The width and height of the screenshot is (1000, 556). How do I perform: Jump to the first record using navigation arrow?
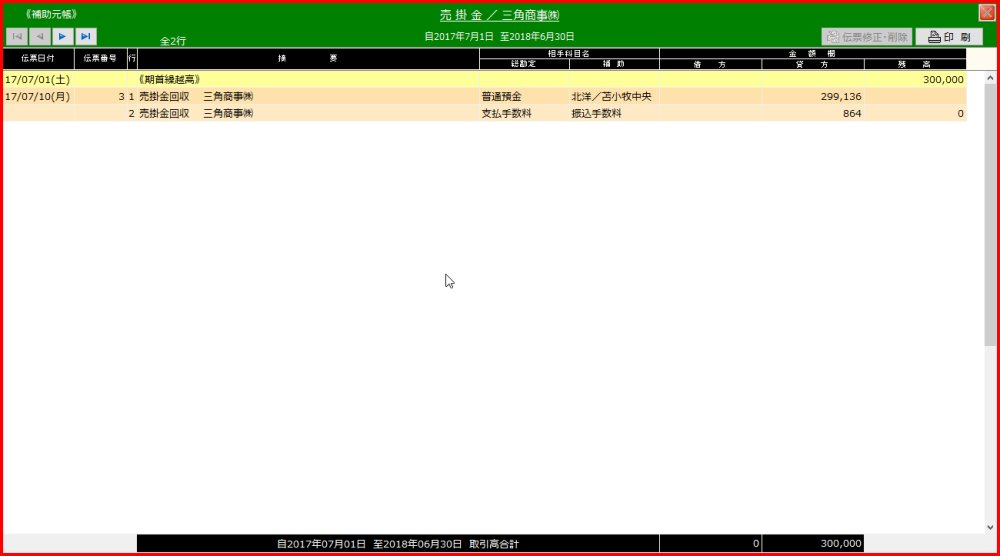tap(17, 37)
